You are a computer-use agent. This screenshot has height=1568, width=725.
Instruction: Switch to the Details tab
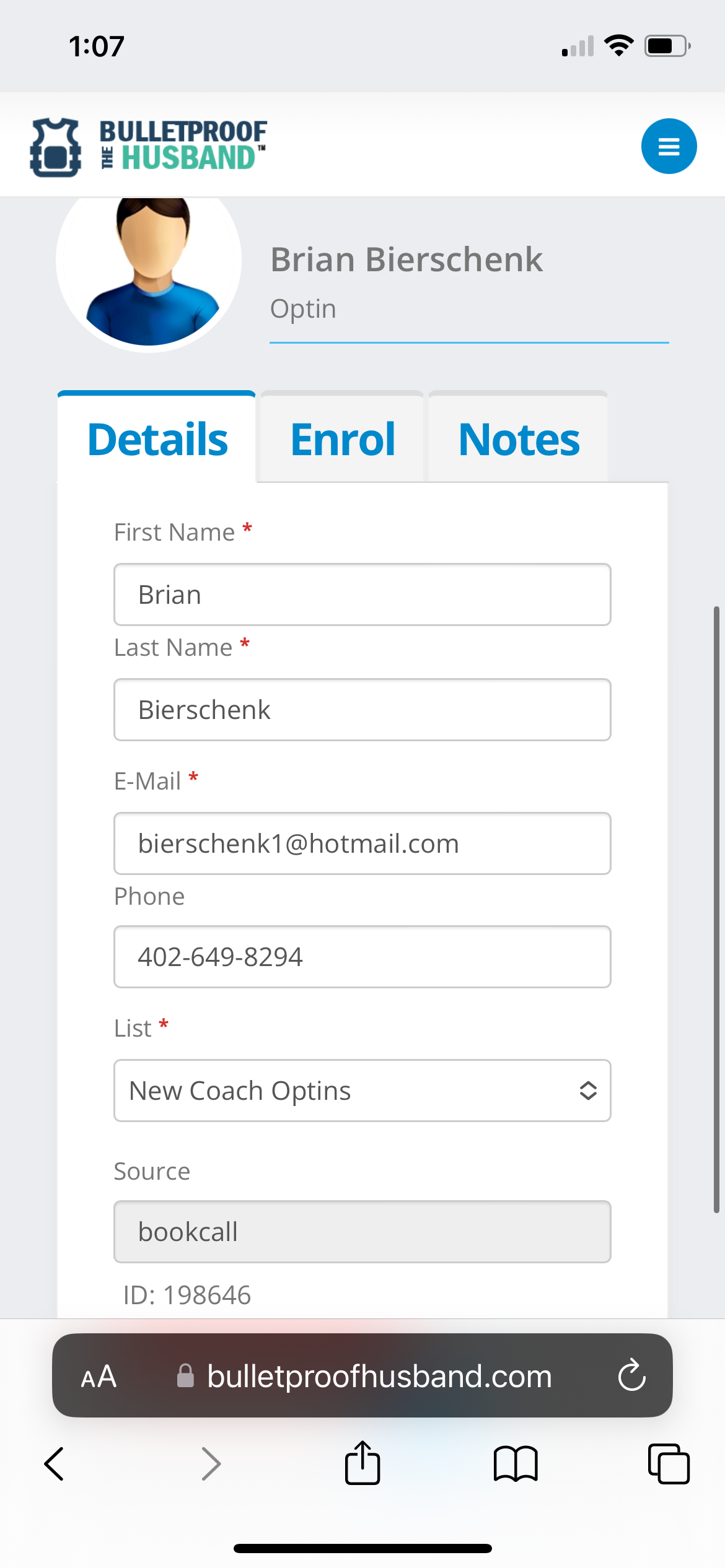[157, 439]
